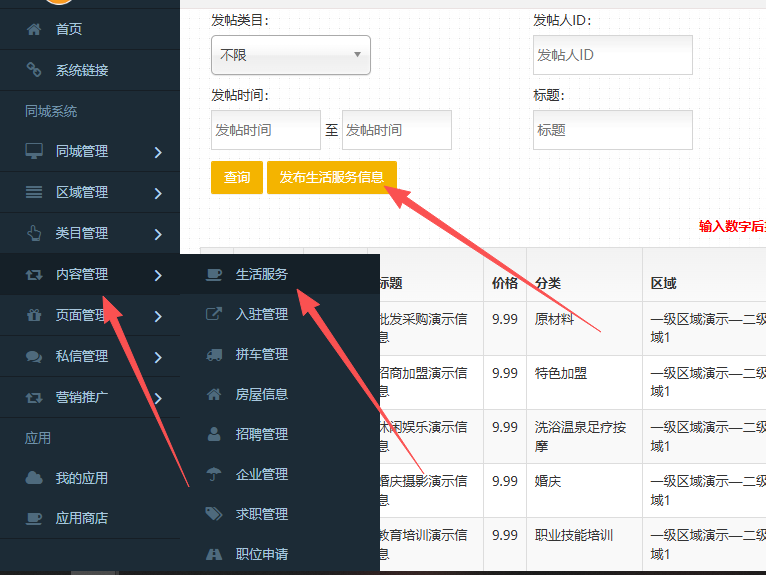This screenshot has width=766, height=575.
Task: Click the coffee cup icon beside 应用商店
Action: [34, 518]
